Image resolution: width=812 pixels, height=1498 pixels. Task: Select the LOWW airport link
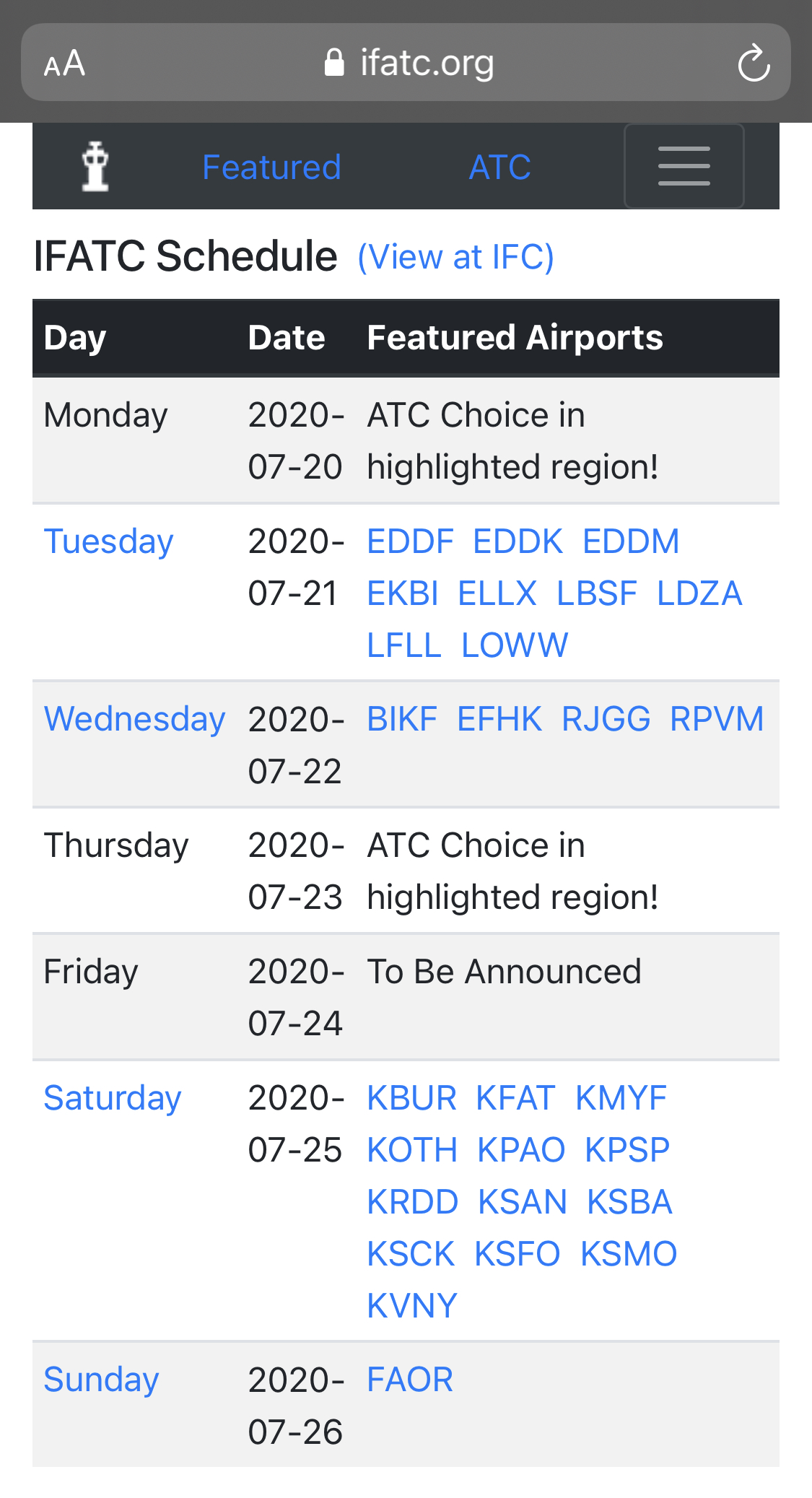515,645
